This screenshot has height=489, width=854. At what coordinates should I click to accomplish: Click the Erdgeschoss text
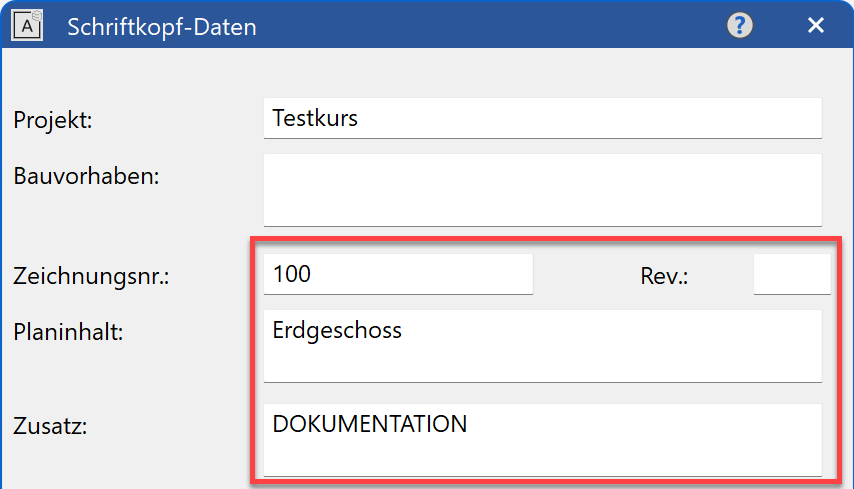pos(337,330)
